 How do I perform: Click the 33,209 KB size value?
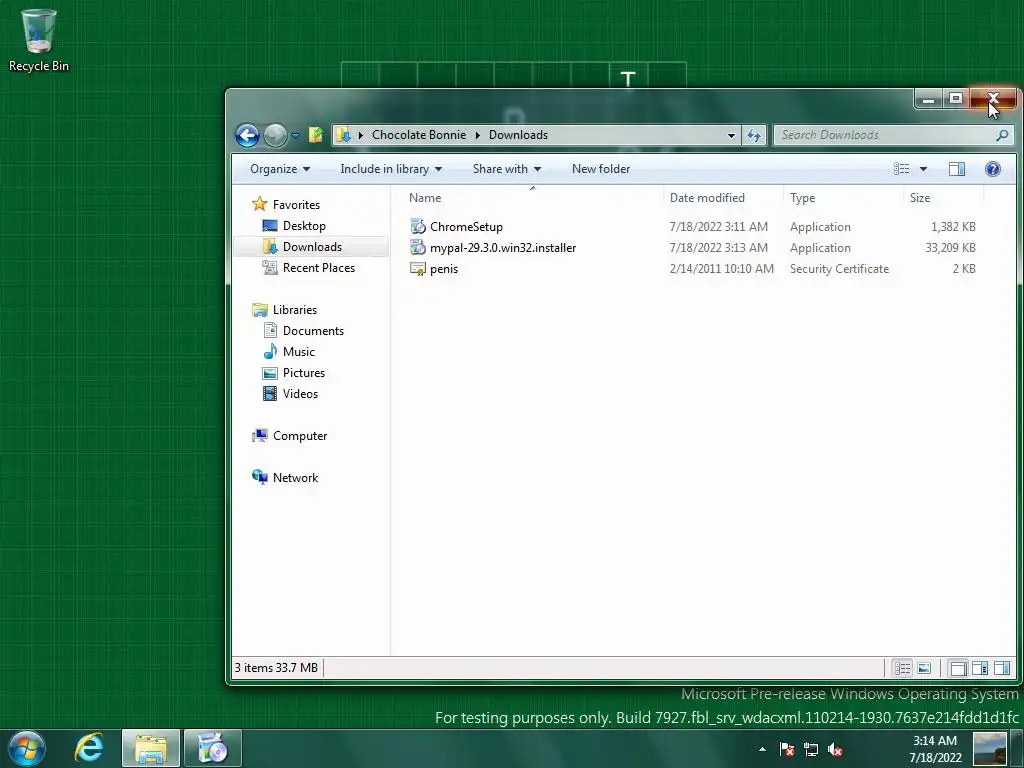[x=950, y=248]
